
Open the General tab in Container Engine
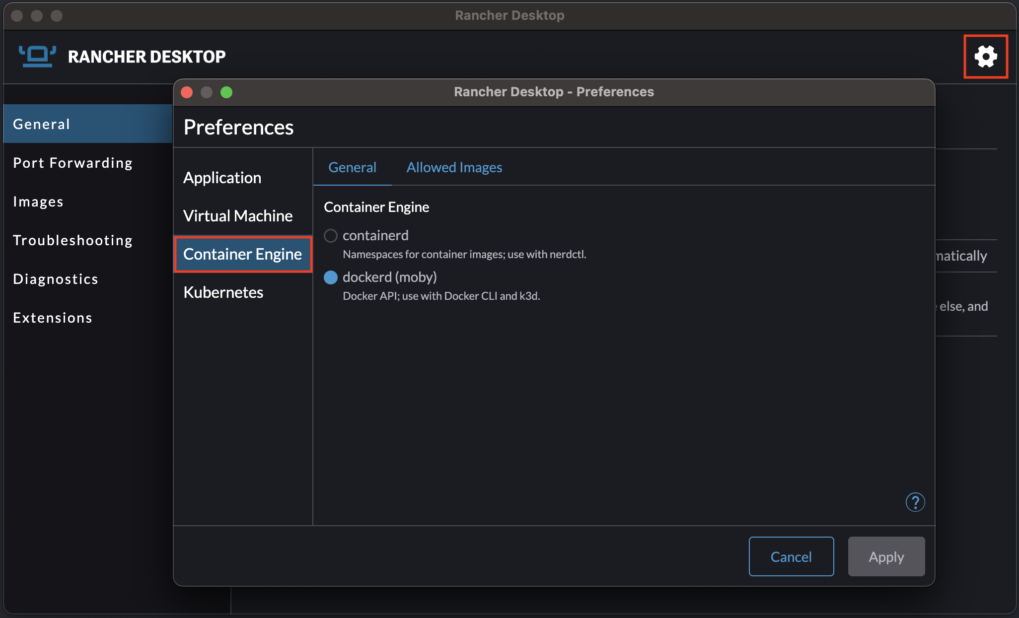click(x=352, y=167)
